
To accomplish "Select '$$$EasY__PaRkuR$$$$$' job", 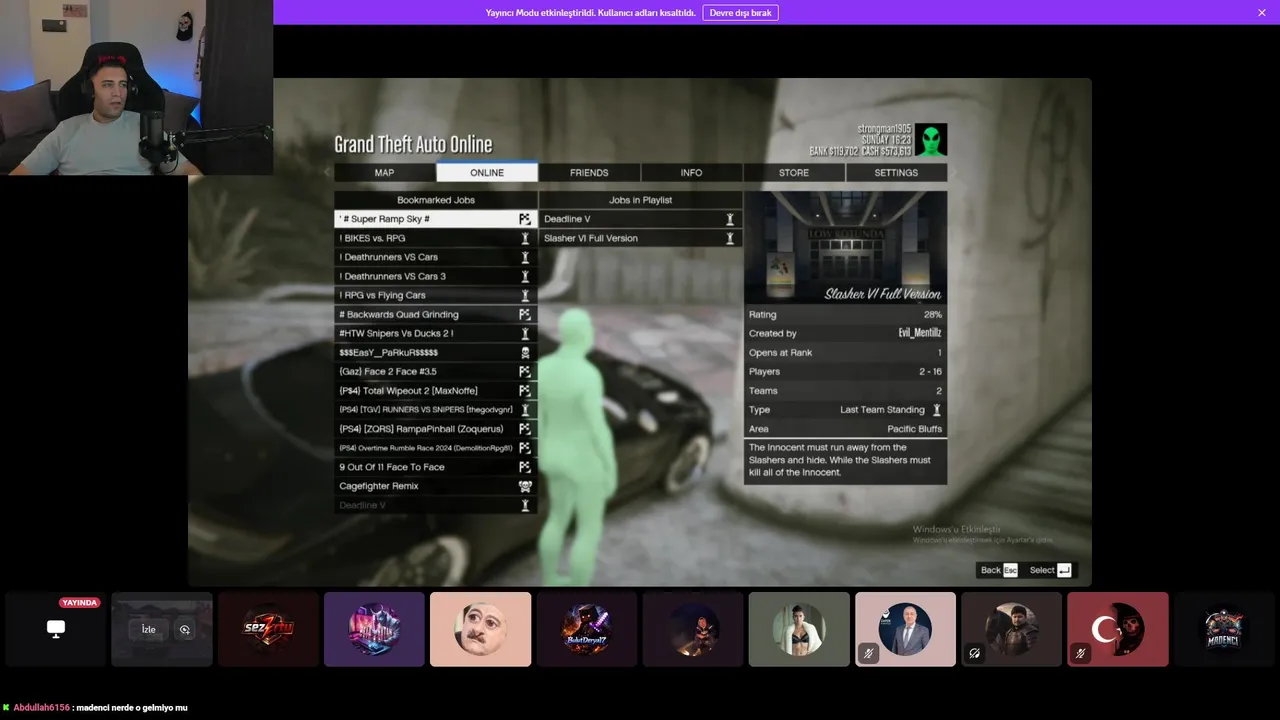I will pyautogui.click(x=435, y=352).
